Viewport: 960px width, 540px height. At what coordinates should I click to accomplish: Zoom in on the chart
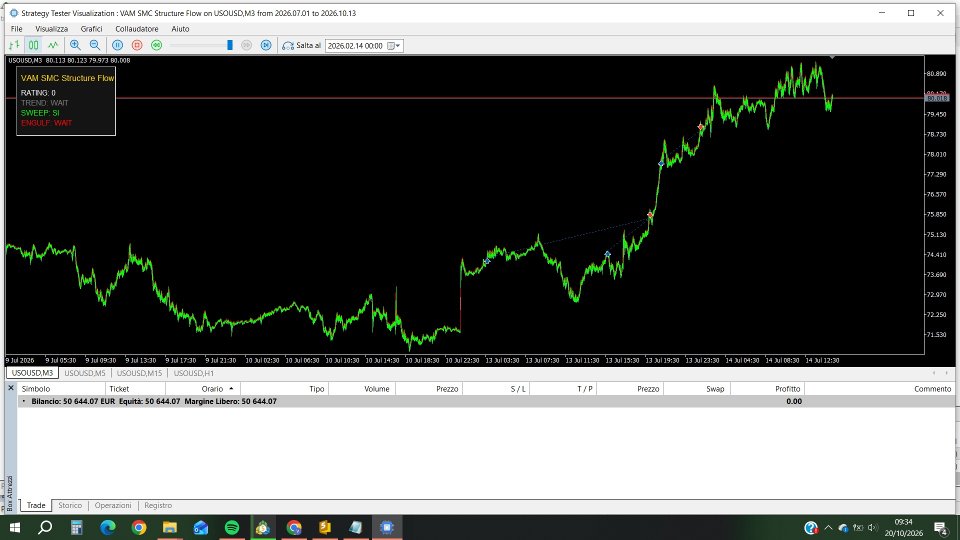[75, 45]
